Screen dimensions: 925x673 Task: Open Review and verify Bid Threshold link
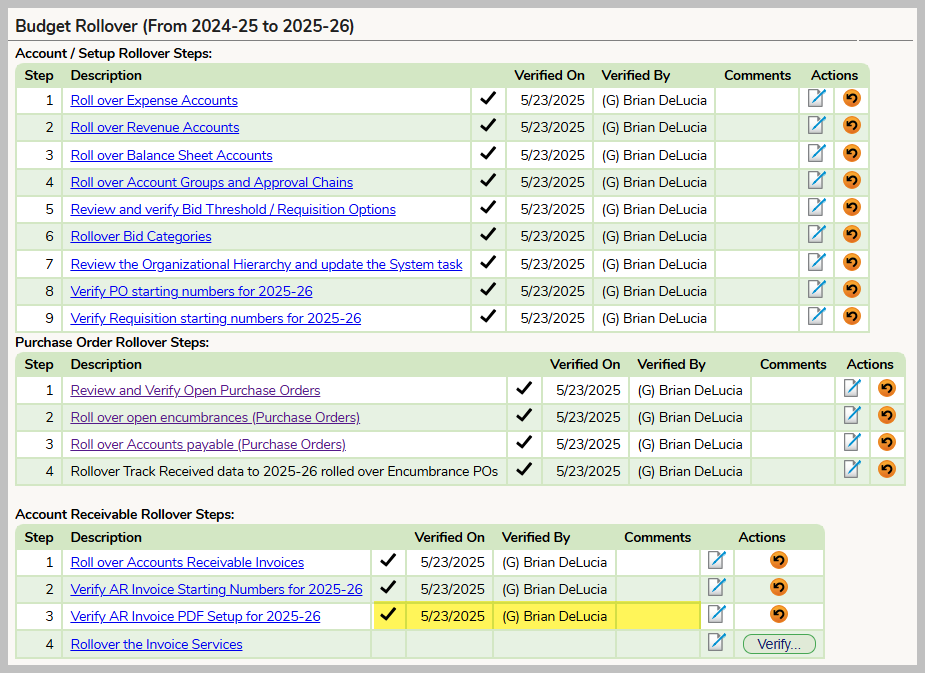(233, 209)
